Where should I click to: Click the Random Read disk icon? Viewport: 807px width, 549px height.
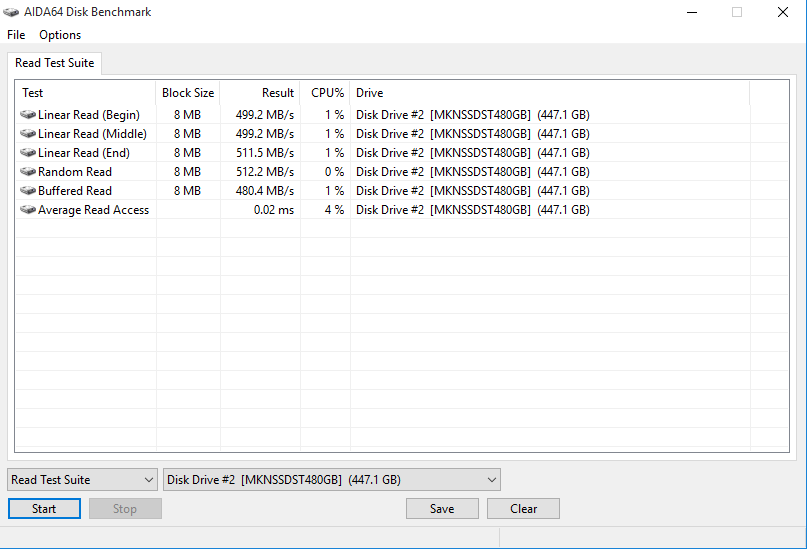pos(28,171)
